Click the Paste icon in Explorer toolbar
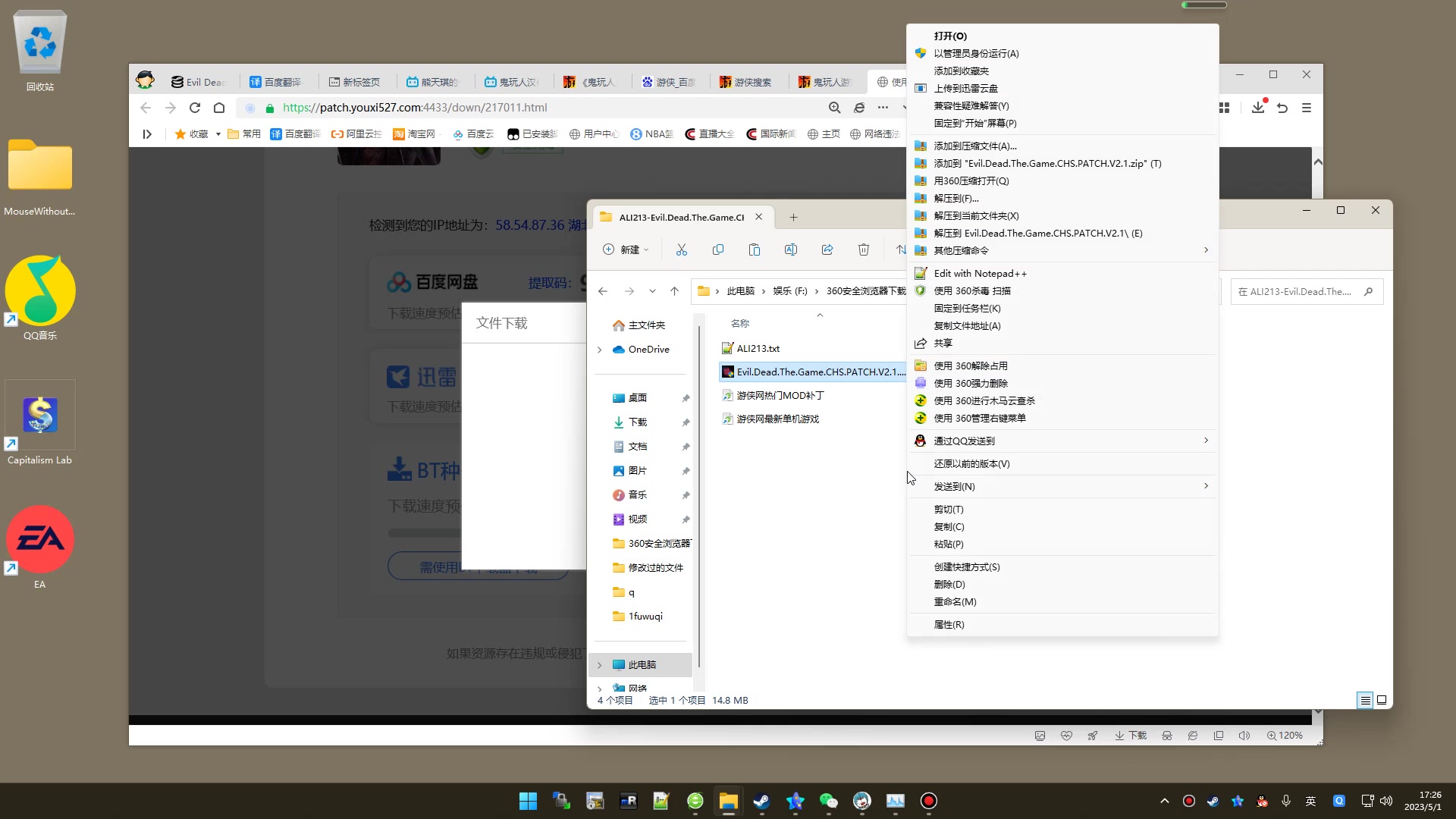Viewport: 1456px width, 819px height. click(x=754, y=249)
